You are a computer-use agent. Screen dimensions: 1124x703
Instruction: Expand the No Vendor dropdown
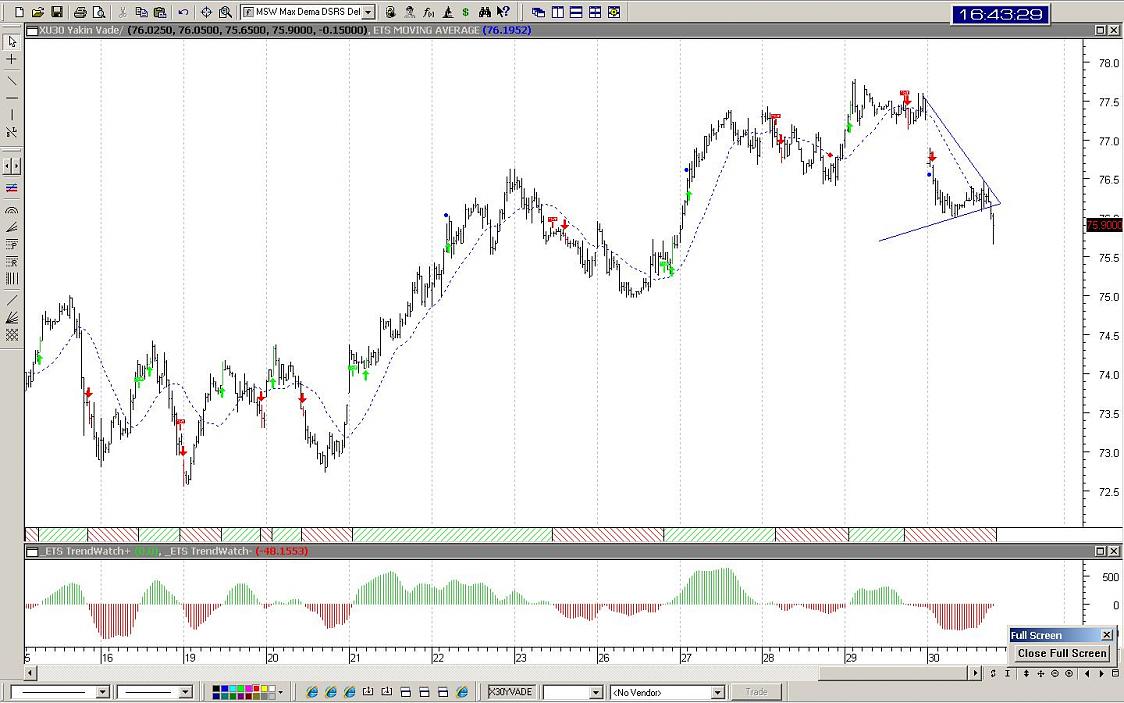[x=717, y=692]
